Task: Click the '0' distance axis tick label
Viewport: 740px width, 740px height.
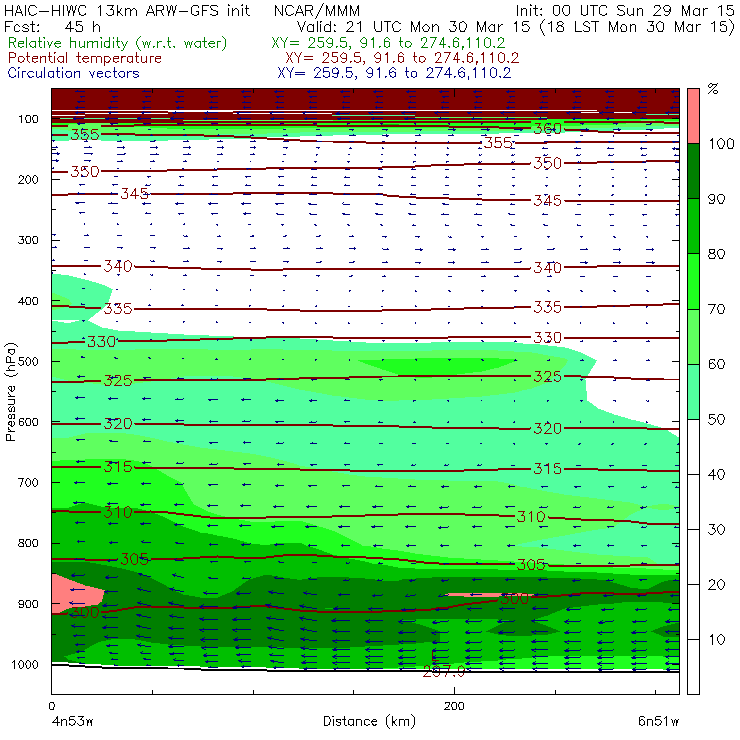Action: tap(51, 706)
